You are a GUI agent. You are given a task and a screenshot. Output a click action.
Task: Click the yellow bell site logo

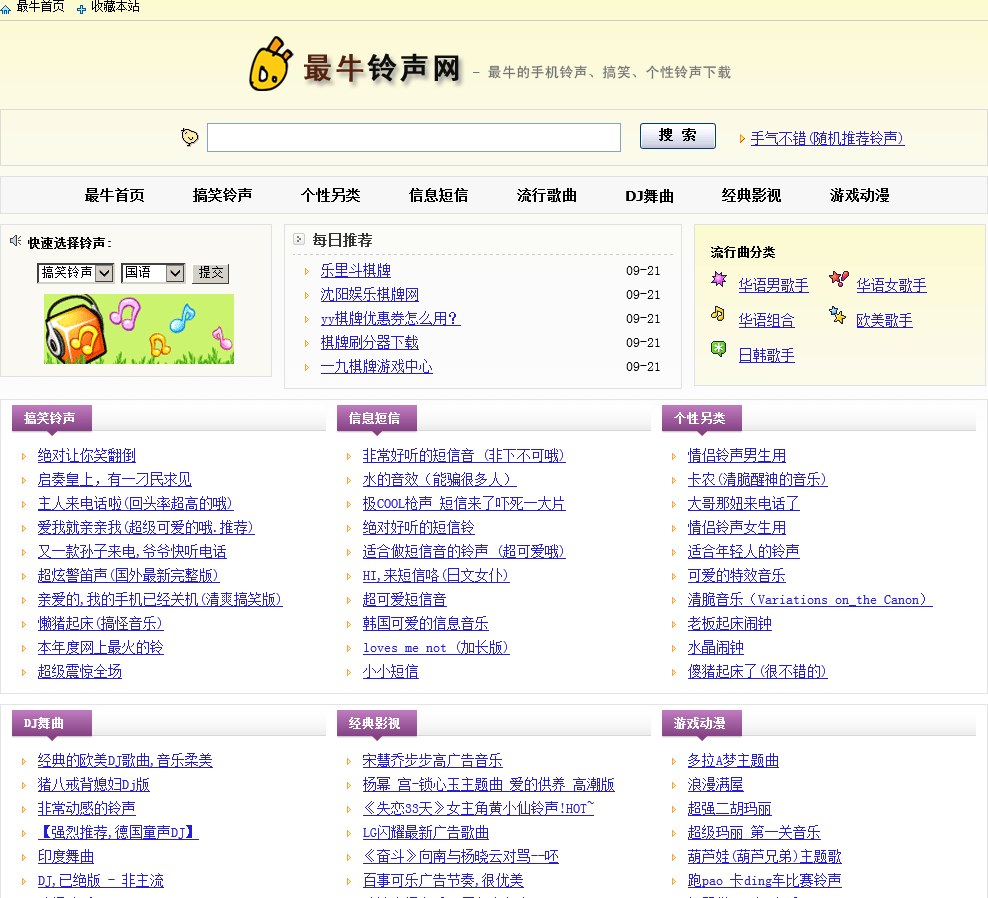[x=270, y=65]
